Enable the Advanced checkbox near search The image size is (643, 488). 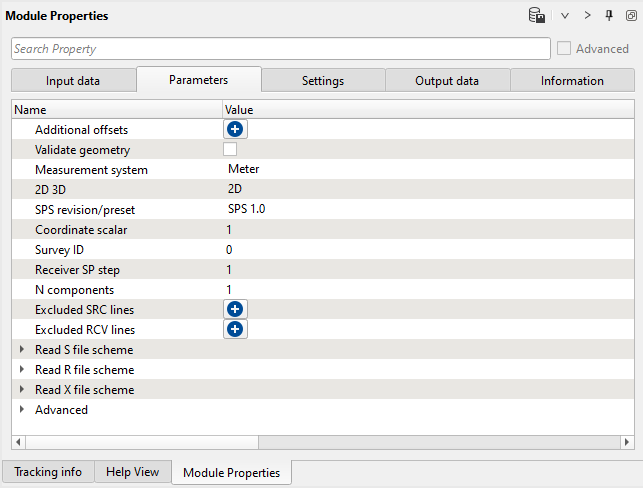(565, 48)
